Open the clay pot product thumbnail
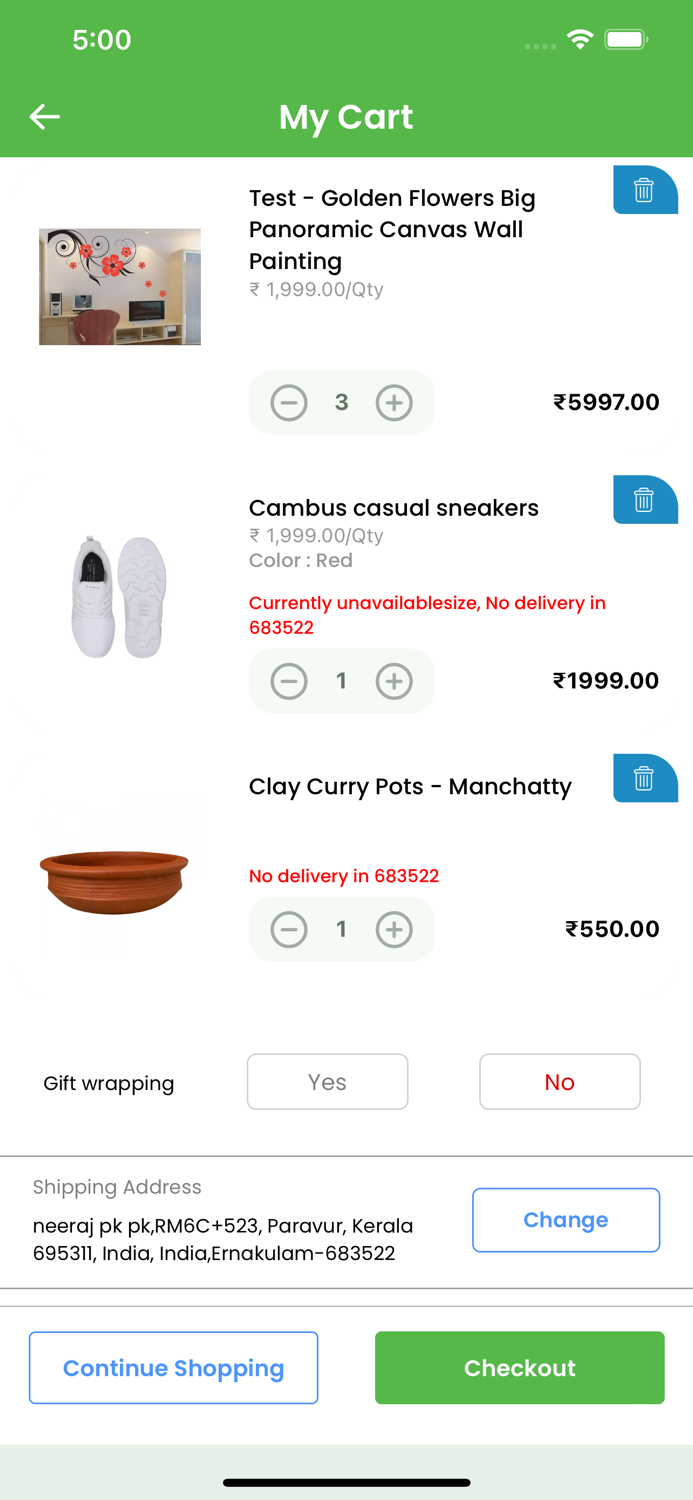 [114, 881]
